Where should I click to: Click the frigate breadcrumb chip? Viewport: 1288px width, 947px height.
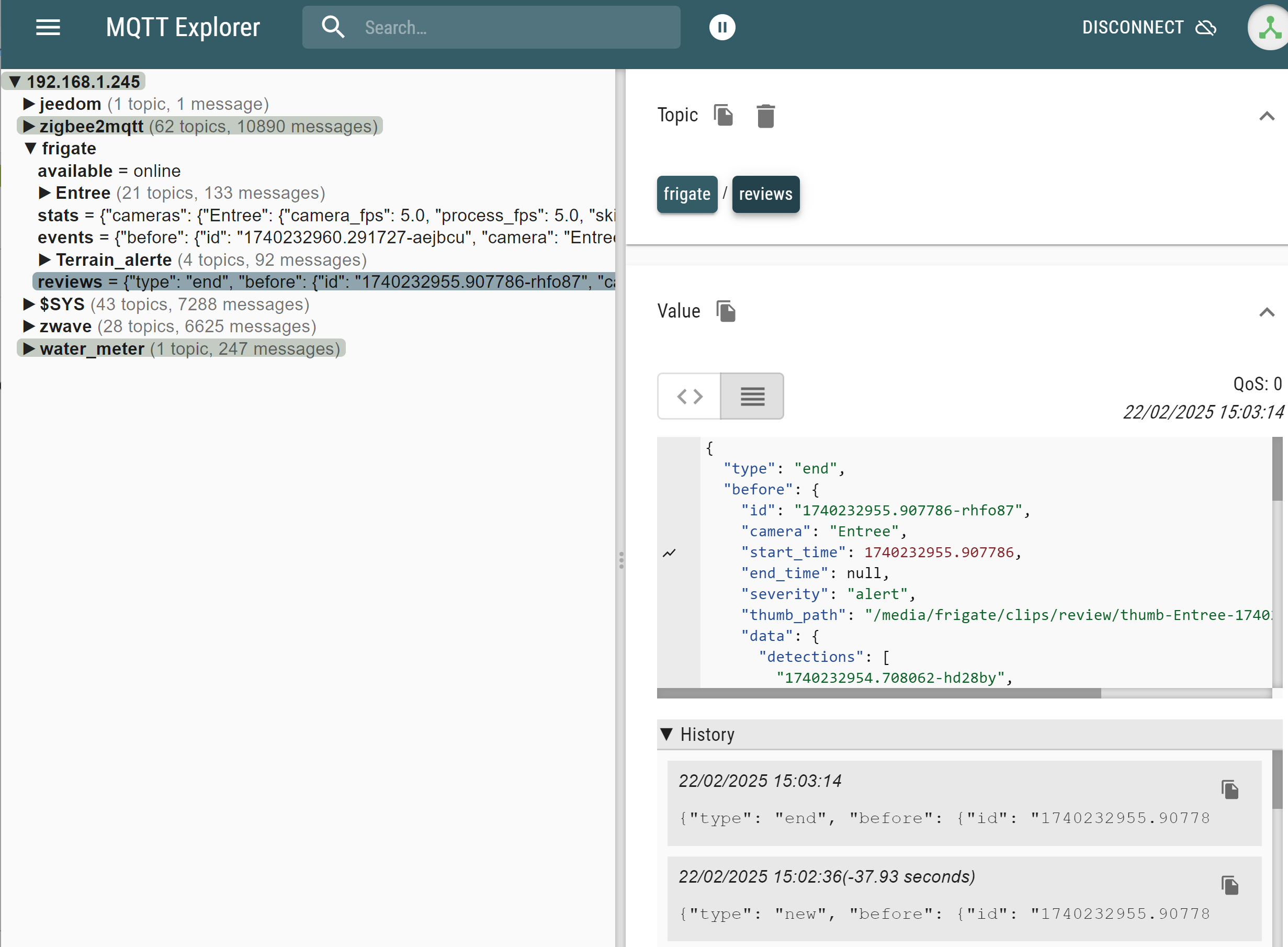[x=687, y=194]
